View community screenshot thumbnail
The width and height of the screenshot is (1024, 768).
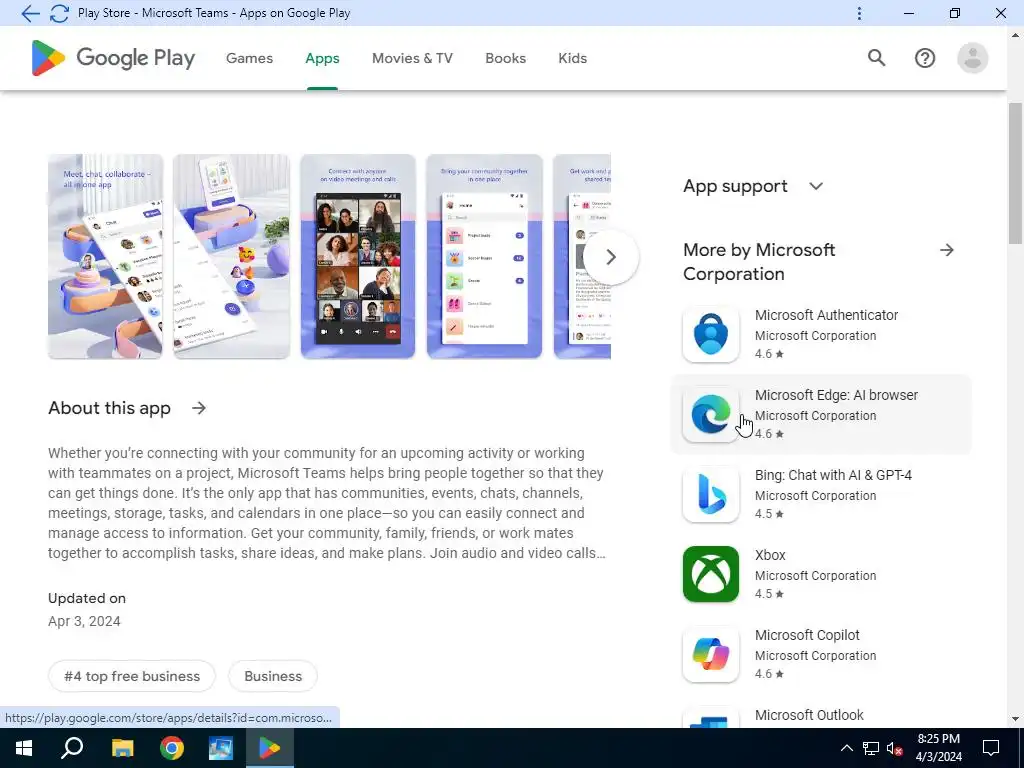(484, 257)
